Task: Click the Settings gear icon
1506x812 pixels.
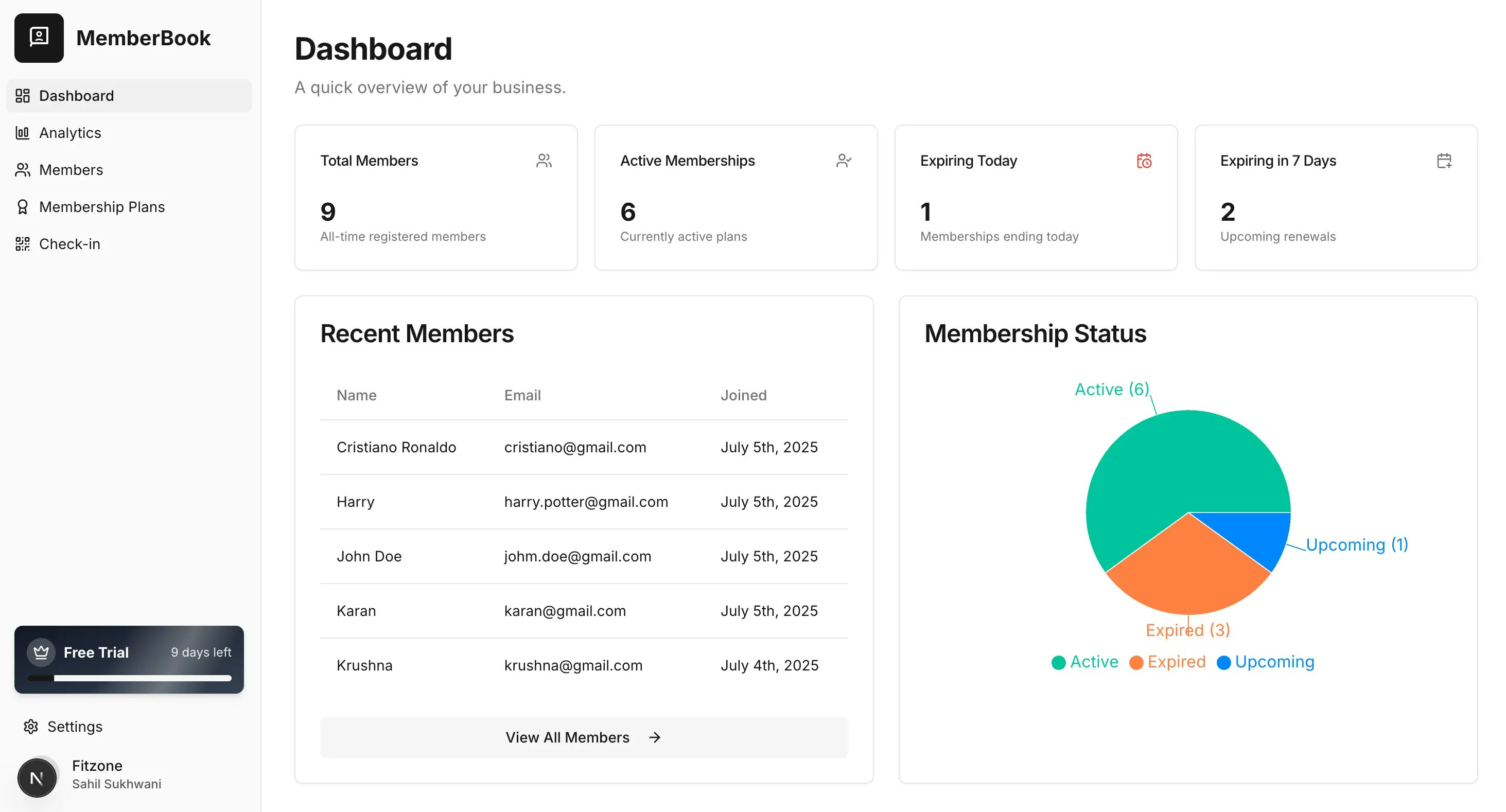Action: tap(30, 726)
